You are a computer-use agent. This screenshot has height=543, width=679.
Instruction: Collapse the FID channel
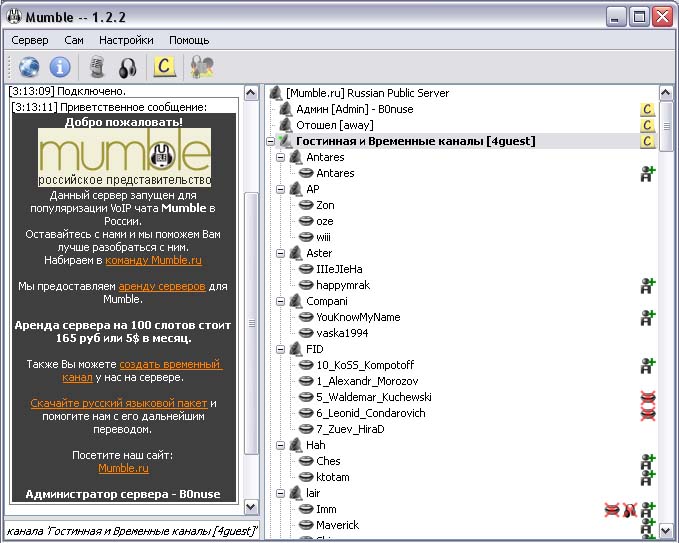click(283, 349)
